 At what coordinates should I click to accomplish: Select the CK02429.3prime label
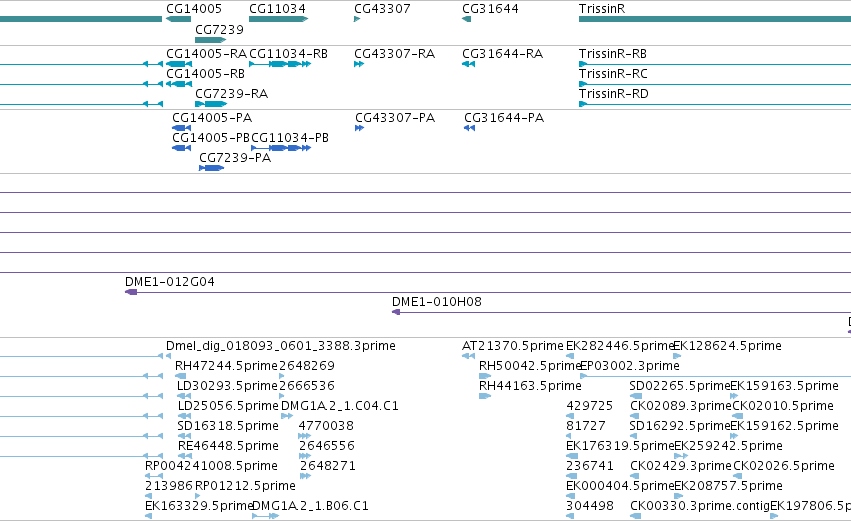click(681, 466)
